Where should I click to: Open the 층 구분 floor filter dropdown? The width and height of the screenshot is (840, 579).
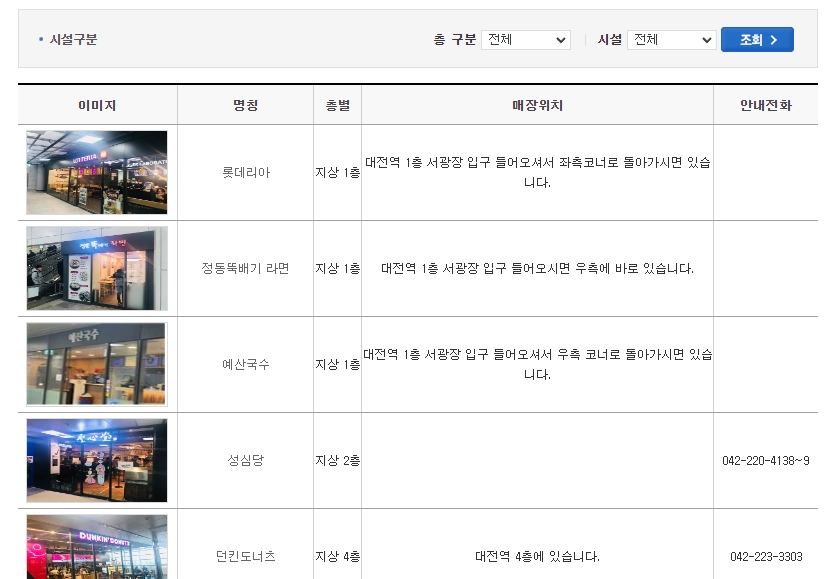[x=526, y=40]
